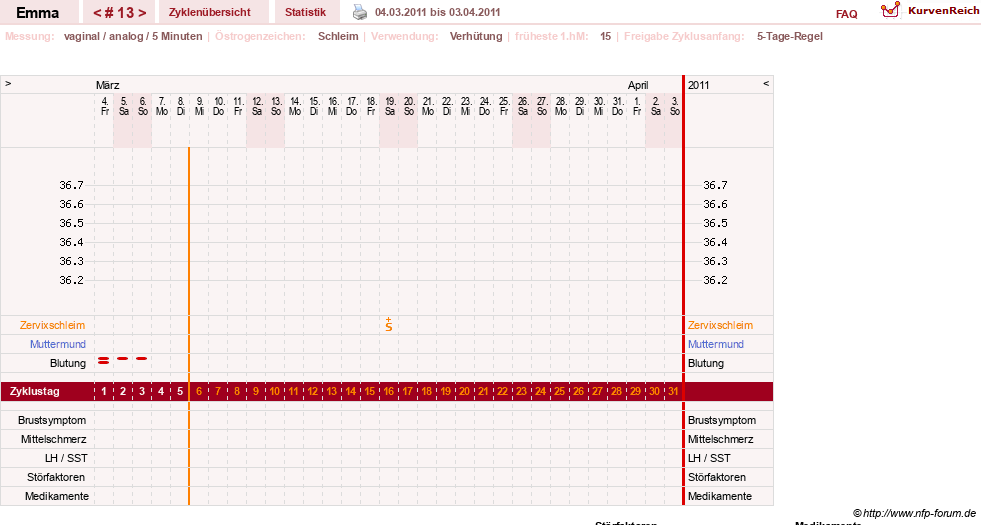Click the Verhütung usage value
Image resolution: width=981 pixels, height=525 pixels.
point(476,36)
